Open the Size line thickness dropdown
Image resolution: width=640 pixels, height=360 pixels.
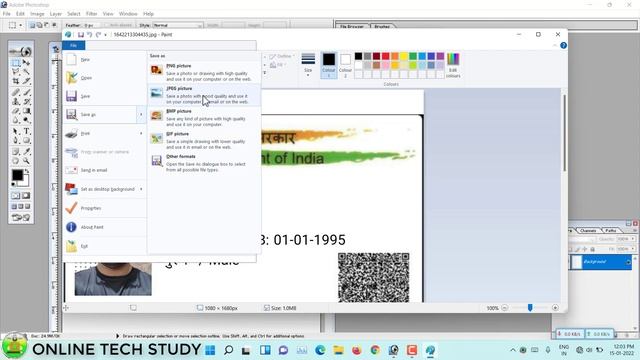click(308, 64)
